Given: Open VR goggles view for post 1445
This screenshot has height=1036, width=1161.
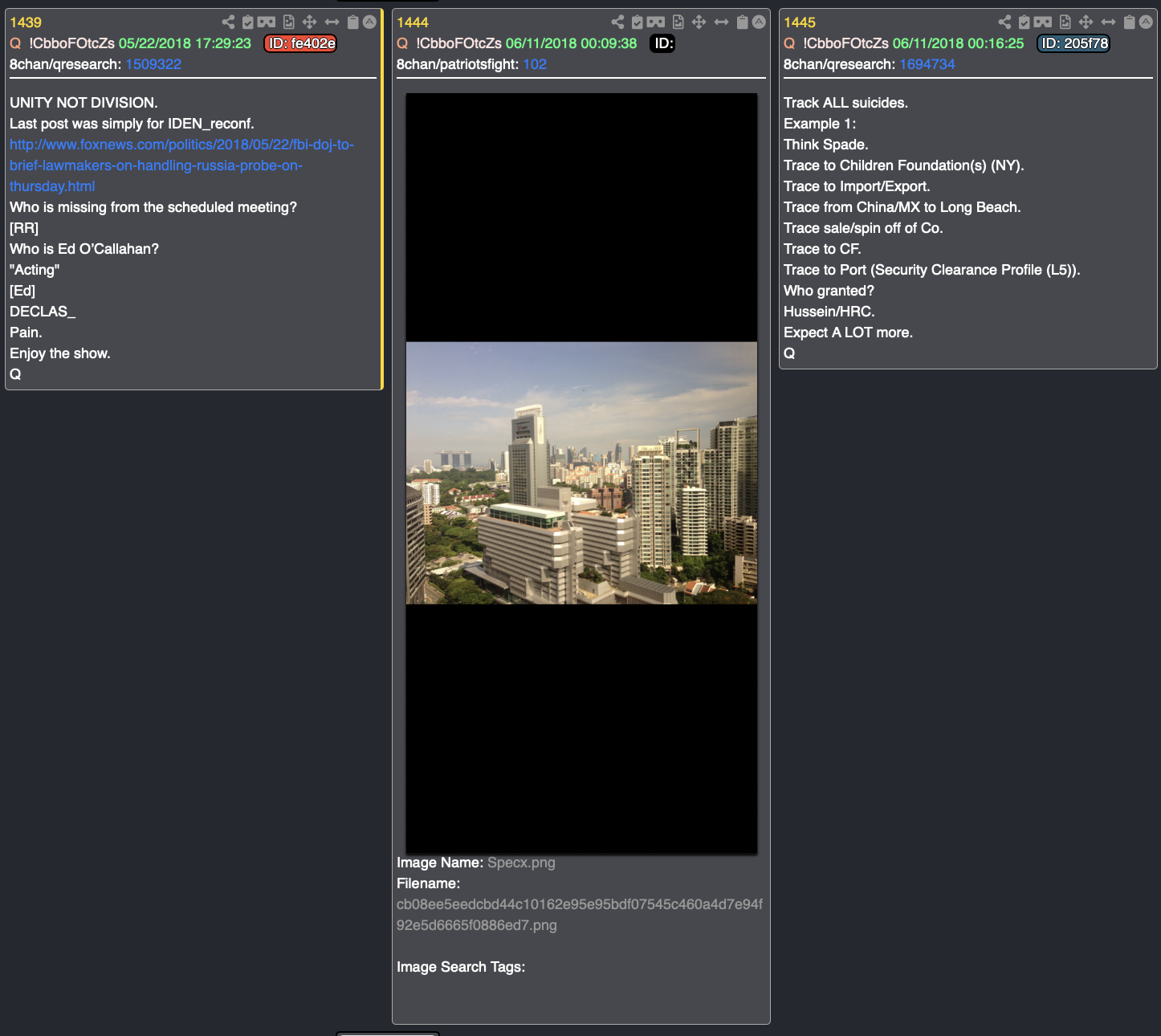Looking at the screenshot, I should 1043,22.
